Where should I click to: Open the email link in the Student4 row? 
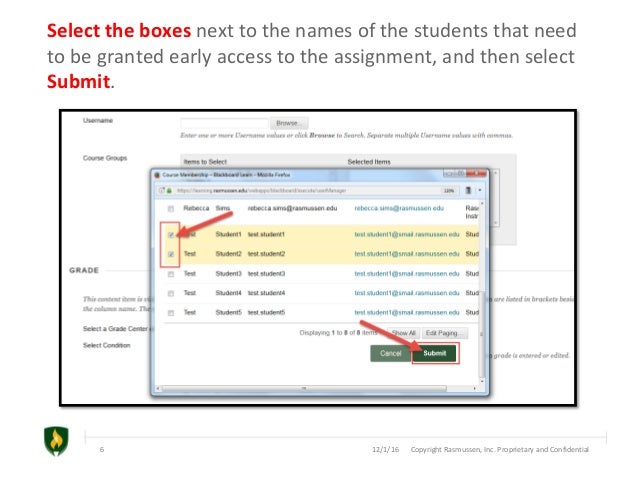(x=406, y=293)
